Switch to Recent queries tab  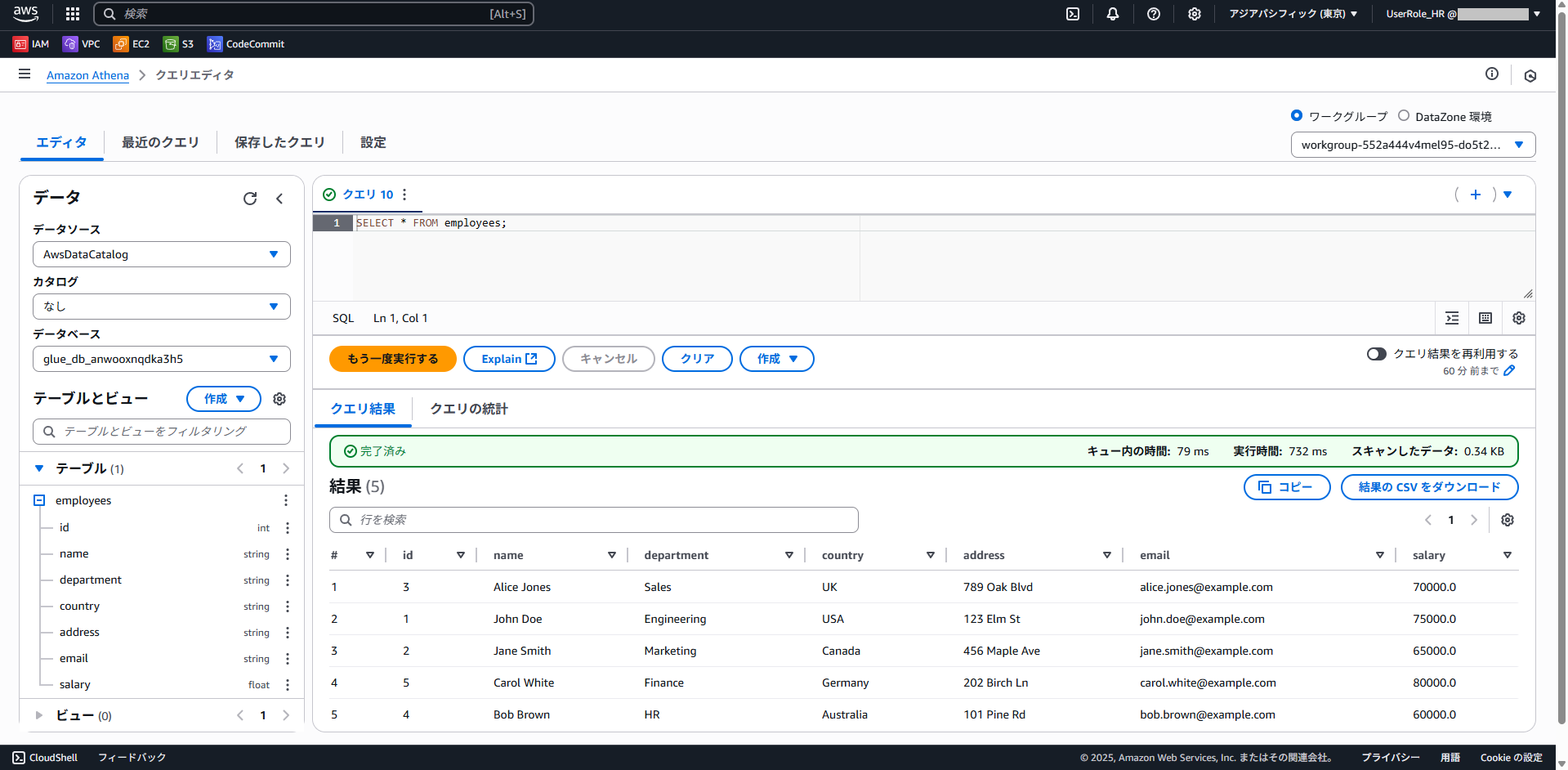[160, 142]
